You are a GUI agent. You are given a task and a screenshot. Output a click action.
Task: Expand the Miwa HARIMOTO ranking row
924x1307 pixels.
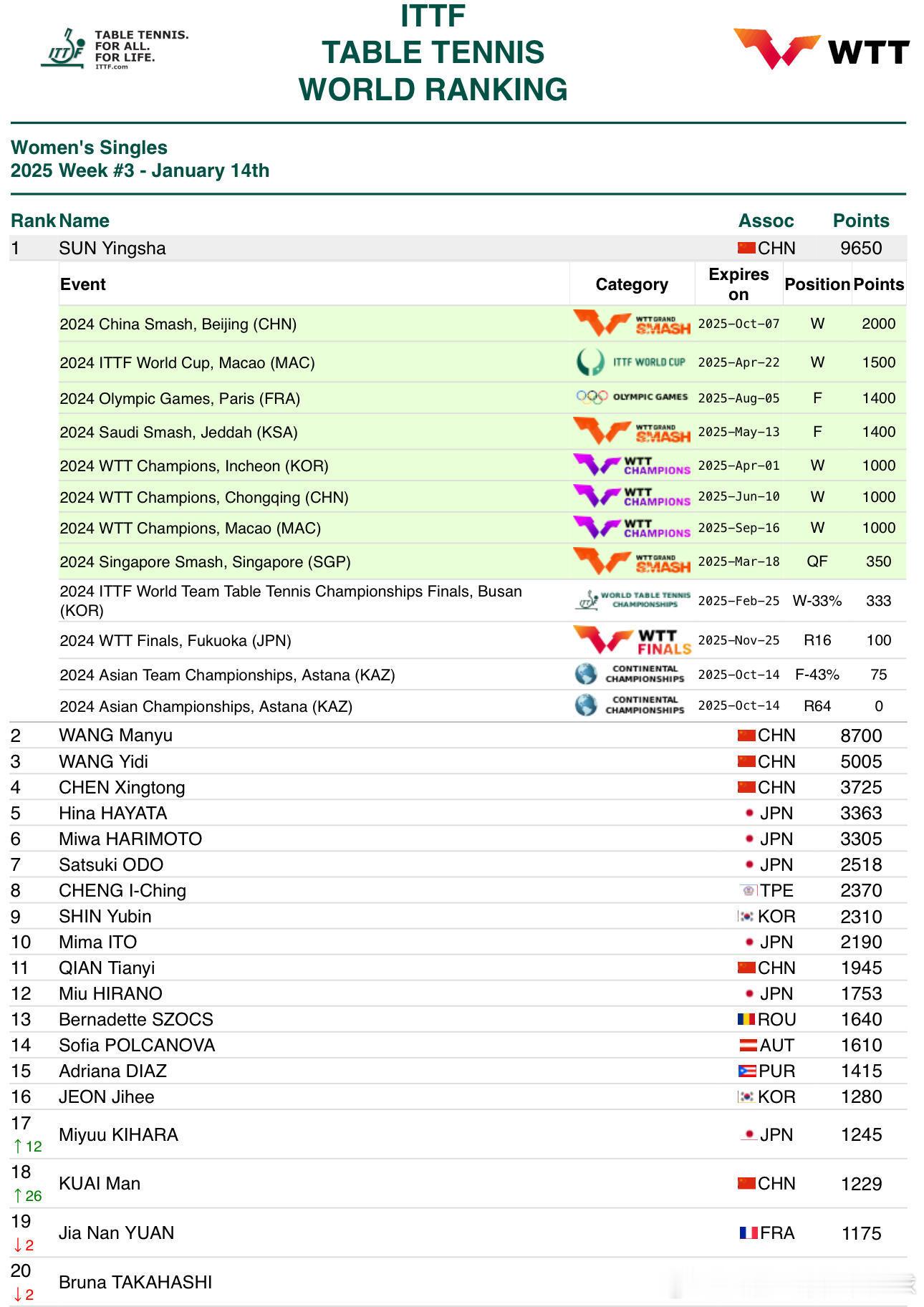click(x=458, y=839)
